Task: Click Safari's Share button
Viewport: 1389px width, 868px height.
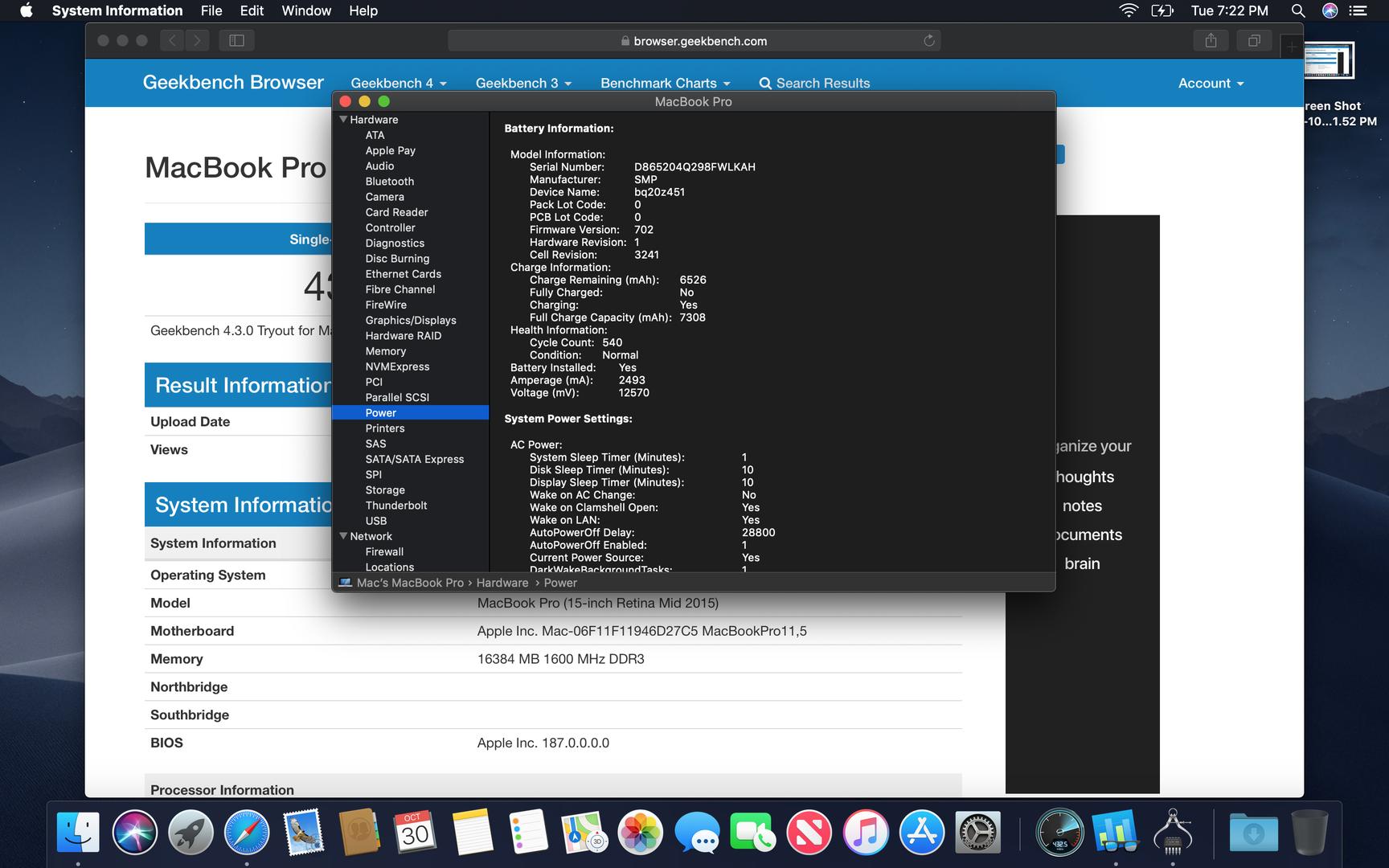Action: (1211, 40)
